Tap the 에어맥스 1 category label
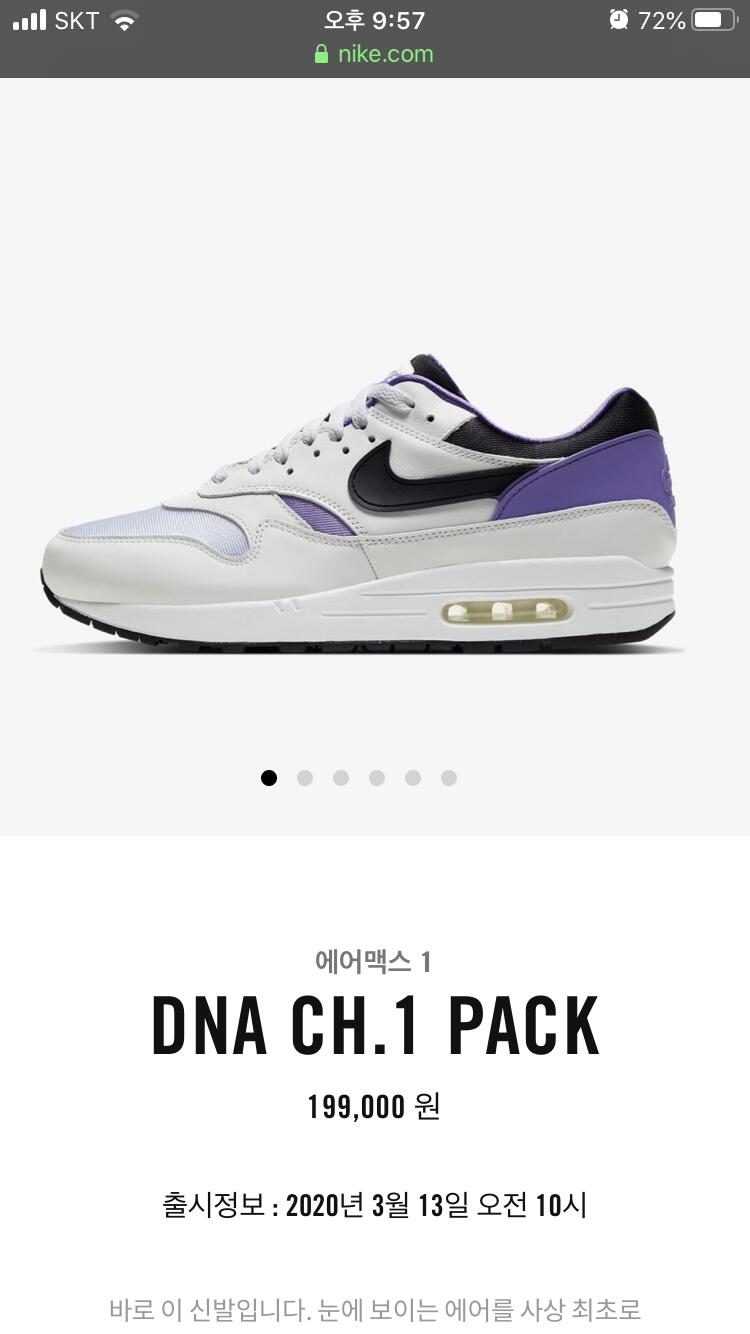The width and height of the screenshot is (750, 1334). pos(373,962)
